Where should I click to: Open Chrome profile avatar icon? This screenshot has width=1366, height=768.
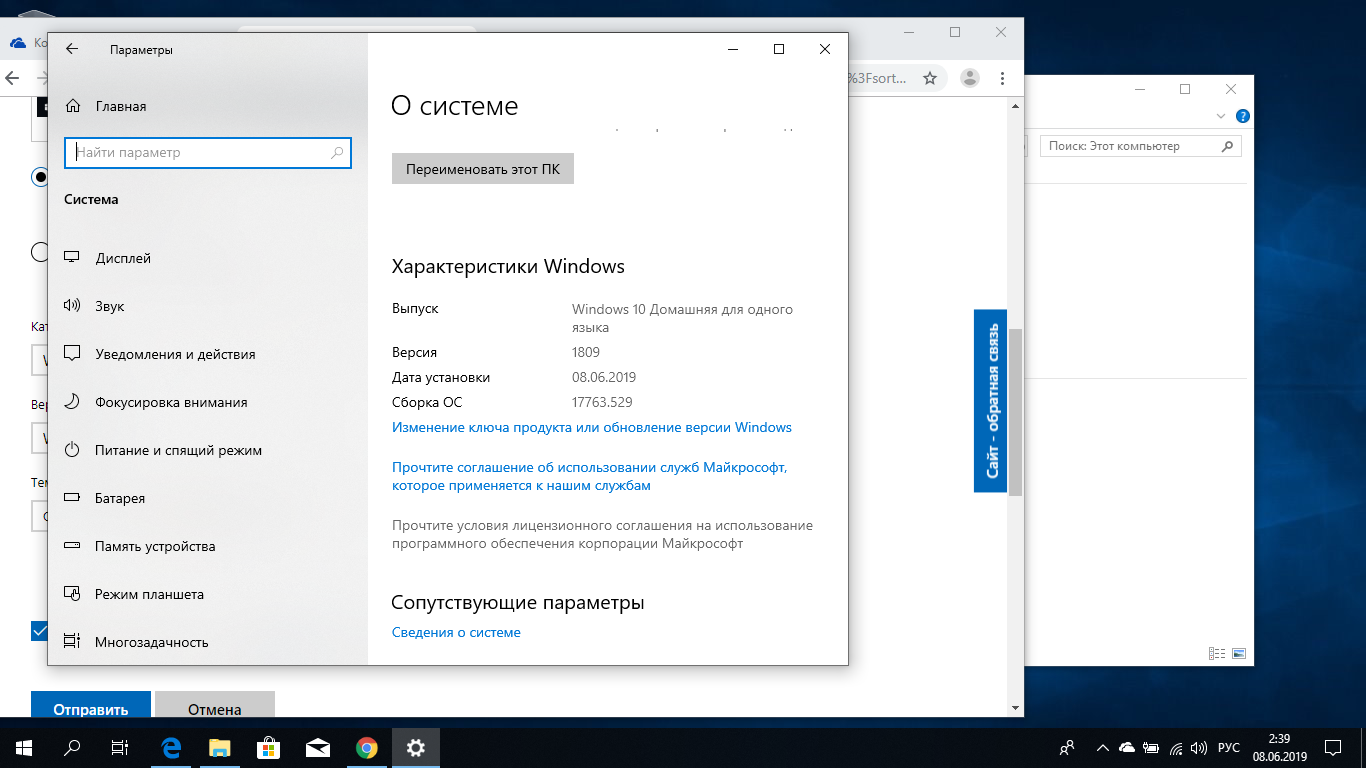pyautogui.click(x=969, y=78)
